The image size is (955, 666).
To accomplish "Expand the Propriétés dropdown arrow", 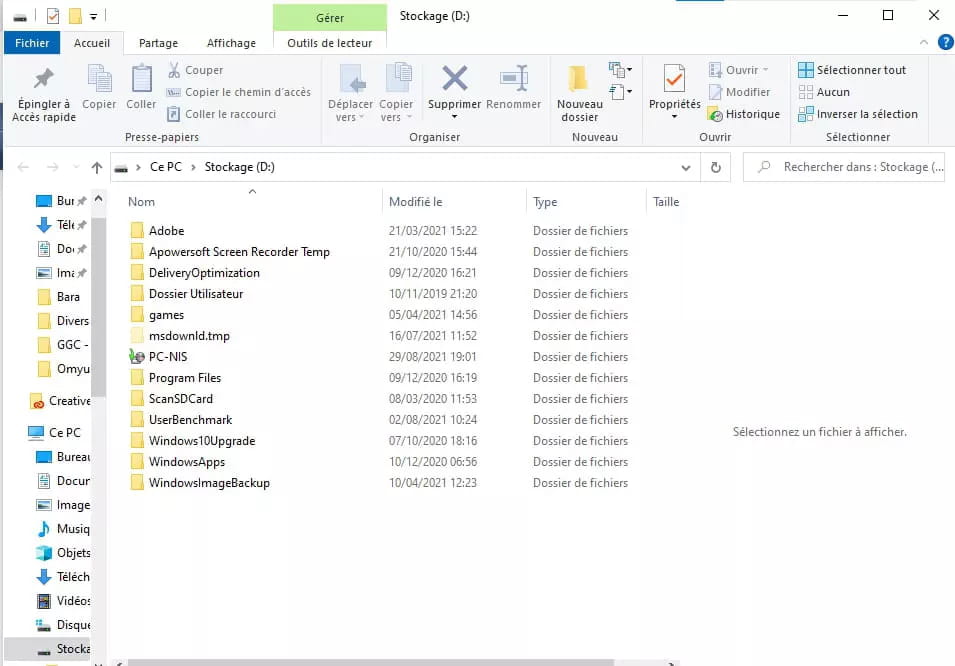I will pos(674,117).
